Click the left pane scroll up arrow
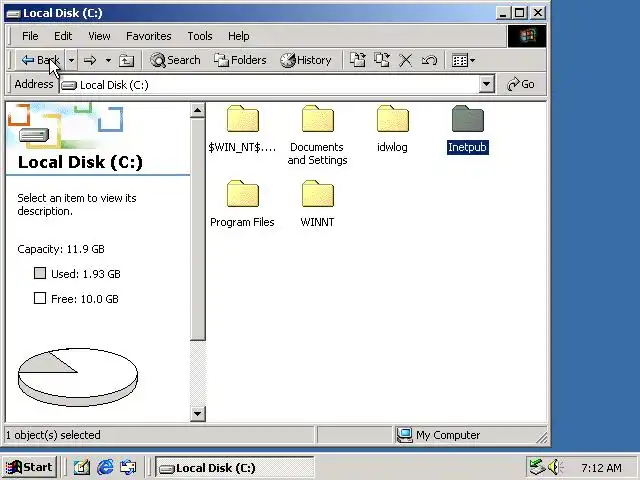 pos(198,111)
